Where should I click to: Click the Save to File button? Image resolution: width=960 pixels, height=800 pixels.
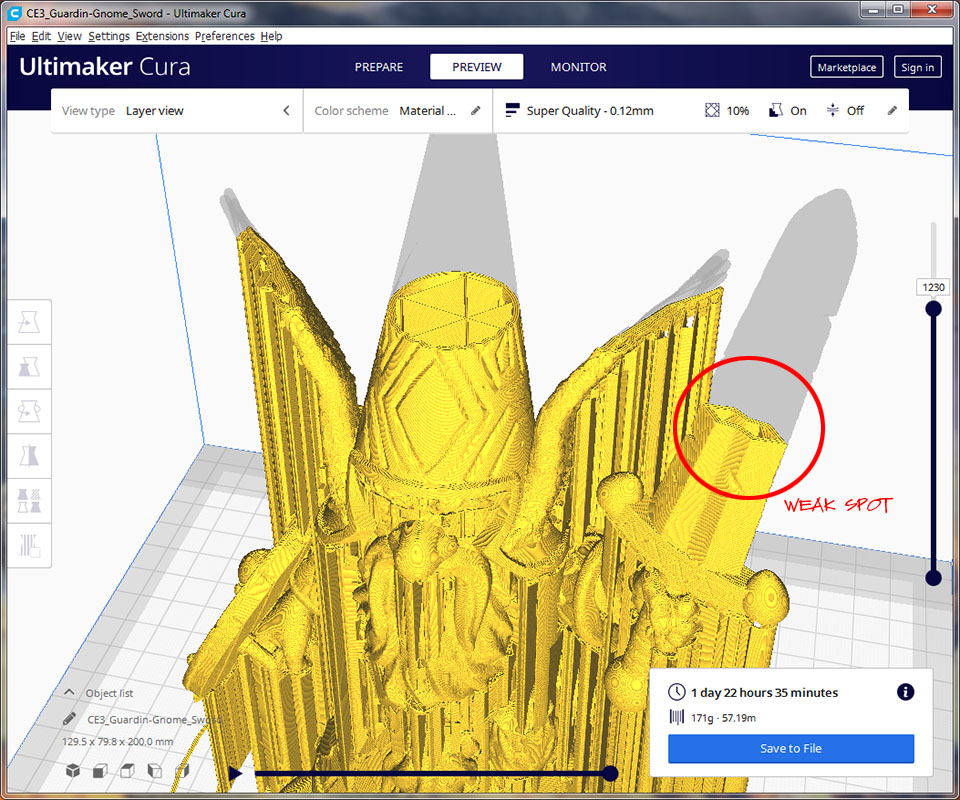791,748
